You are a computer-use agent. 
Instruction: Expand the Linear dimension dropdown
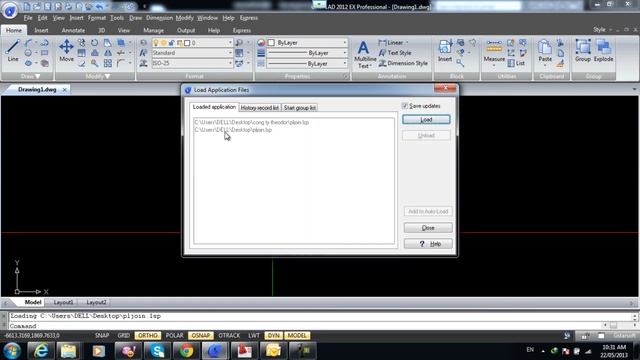click(407, 42)
